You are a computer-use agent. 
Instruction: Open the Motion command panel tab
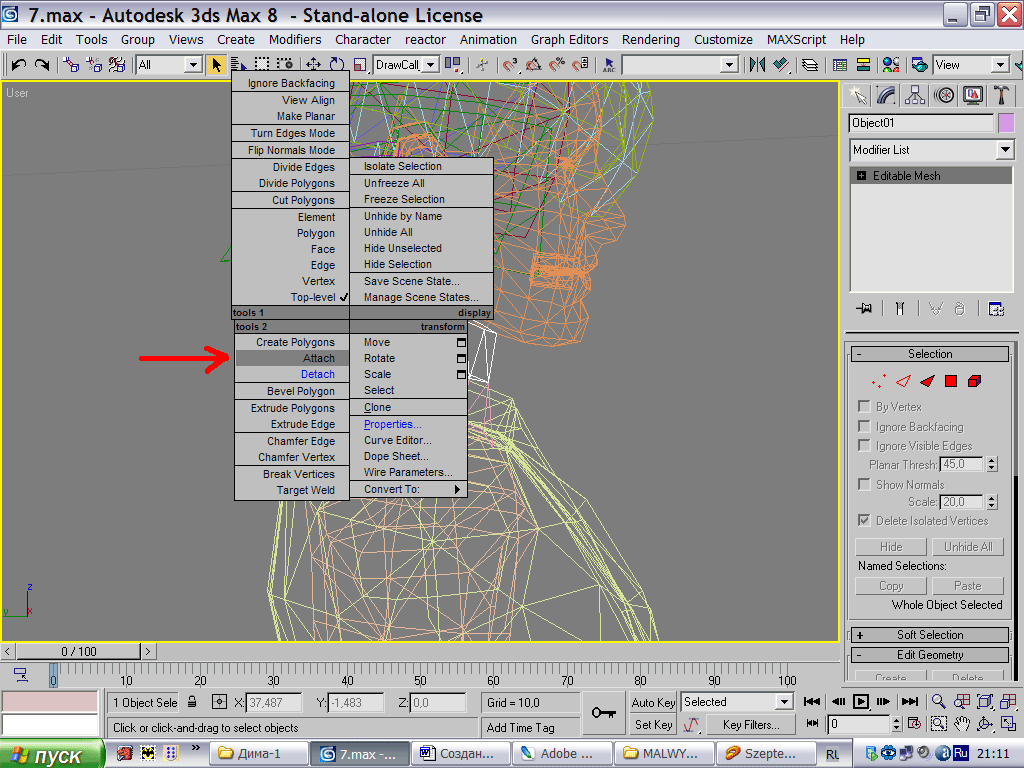[x=944, y=96]
